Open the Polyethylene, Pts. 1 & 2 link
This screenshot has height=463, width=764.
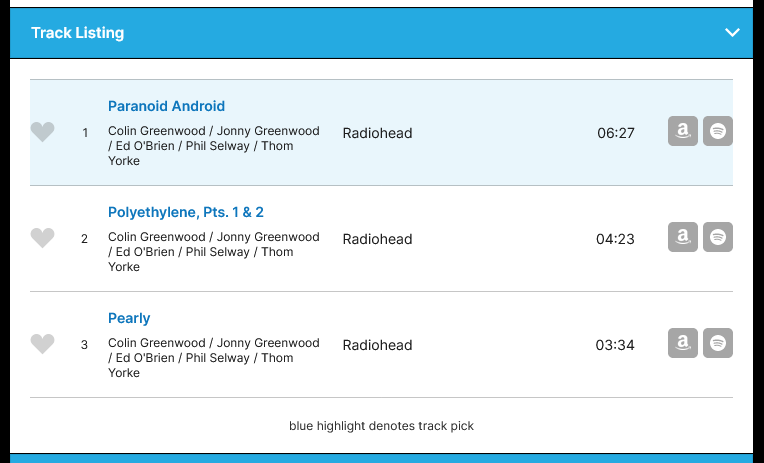(x=186, y=212)
